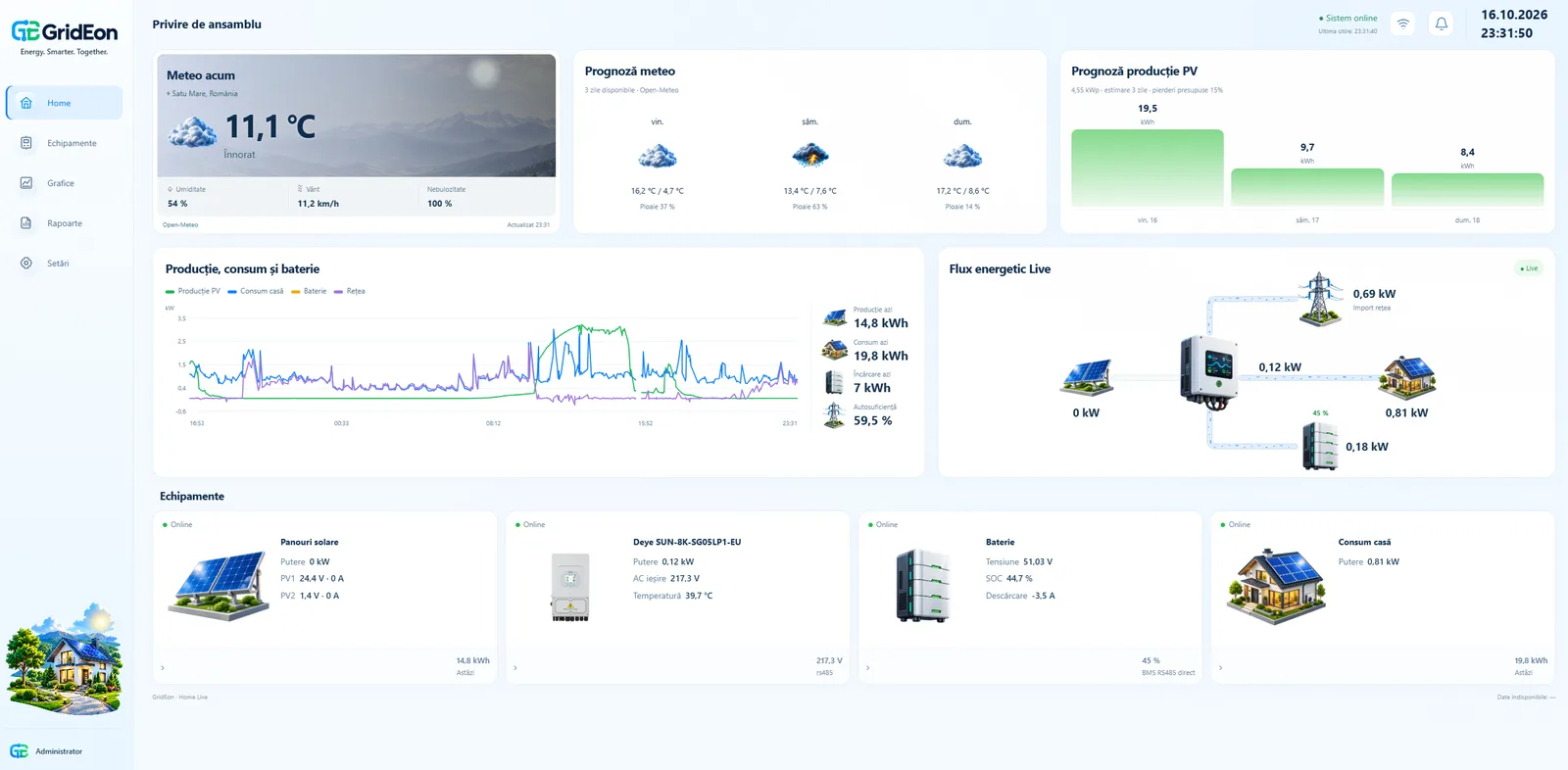Click the sâm. 17 PV forecast bar
The image size is (1568, 770).
click(1307, 187)
